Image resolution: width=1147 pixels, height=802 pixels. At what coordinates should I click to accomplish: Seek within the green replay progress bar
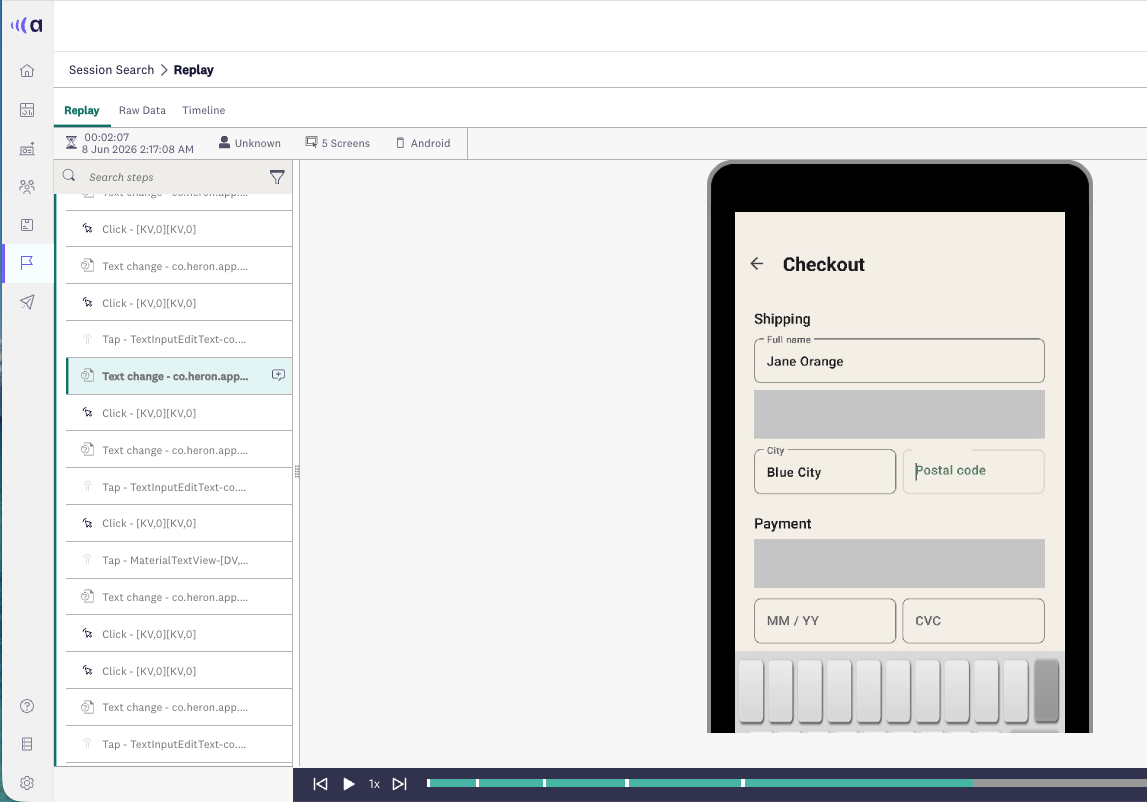pos(700,783)
